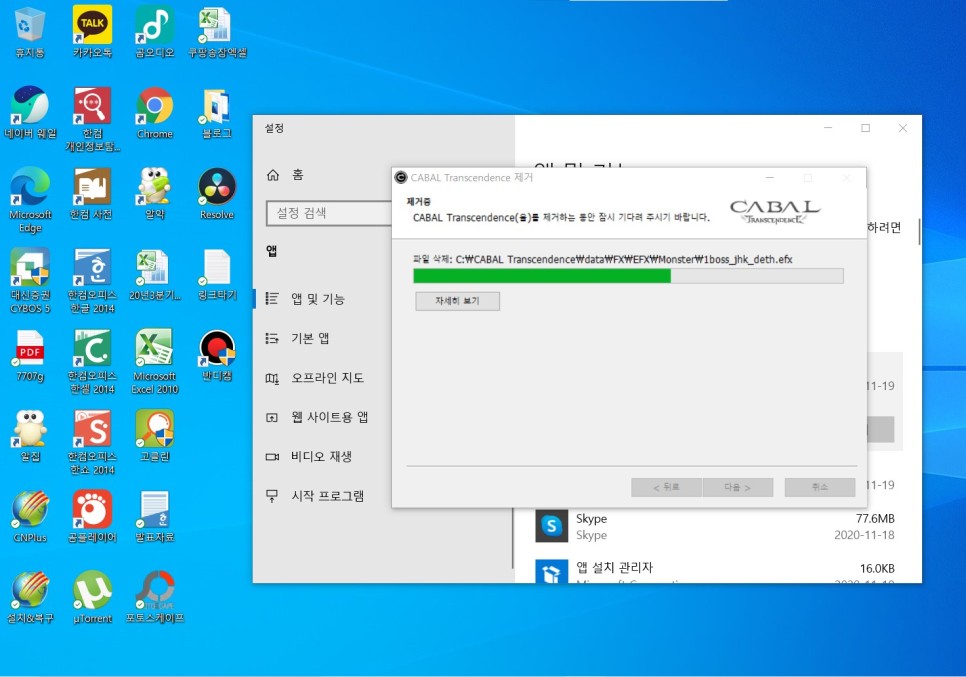Click the 설정 검색 search box
The height and width of the screenshot is (677, 966).
pos(329,213)
